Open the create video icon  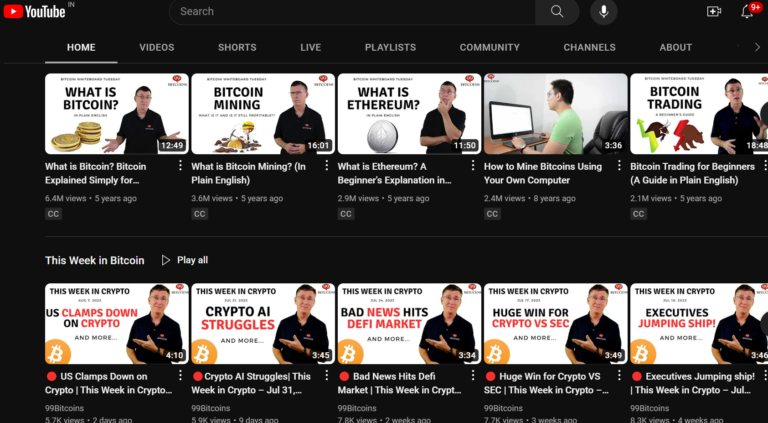tap(714, 11)
